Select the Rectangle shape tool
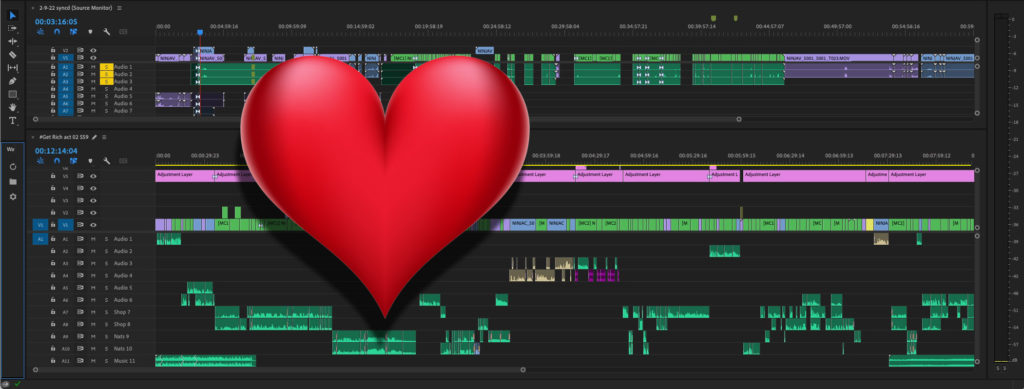 pyautogui.click(x=12, y=94)
